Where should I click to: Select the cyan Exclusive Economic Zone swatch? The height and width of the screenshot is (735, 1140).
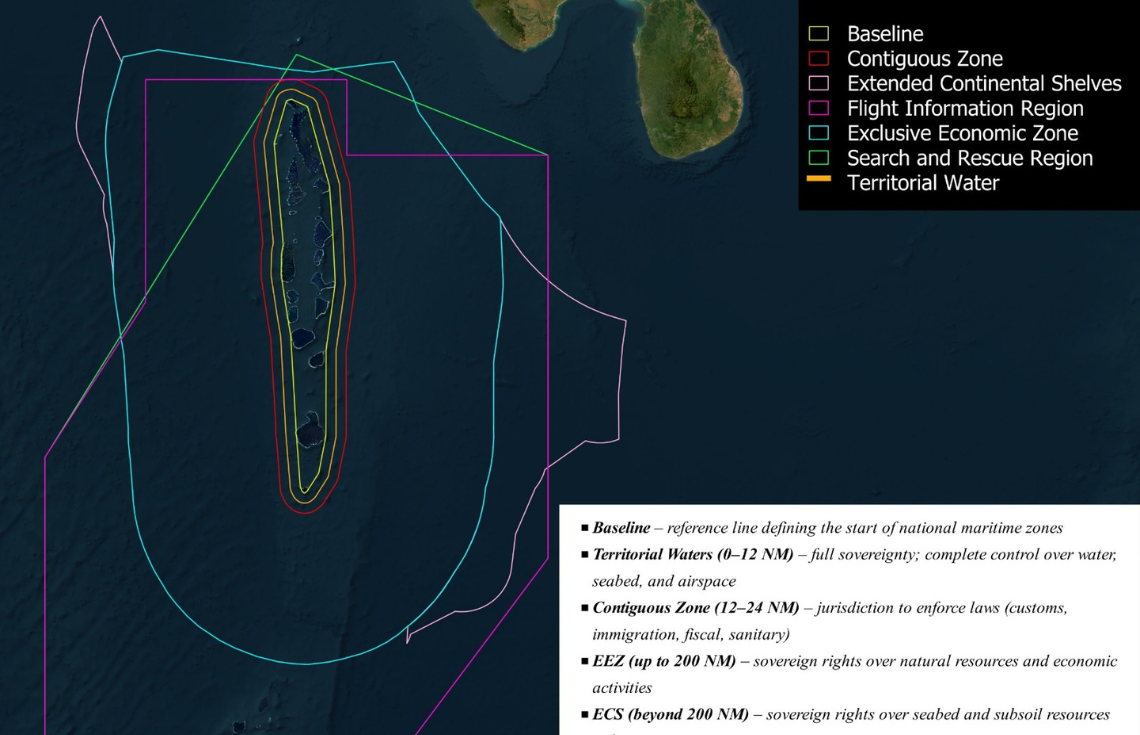[x=820, y=134]
